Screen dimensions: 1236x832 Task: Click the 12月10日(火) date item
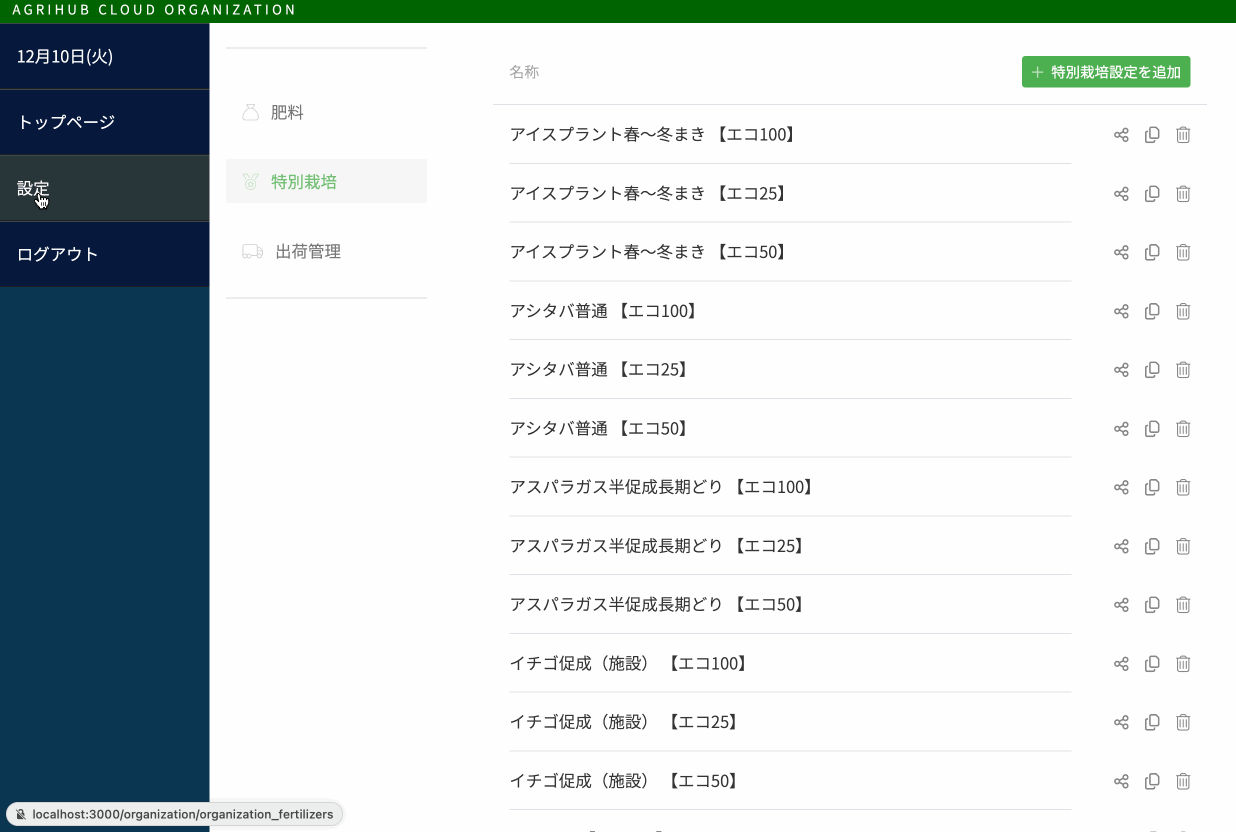pos(104,56)
